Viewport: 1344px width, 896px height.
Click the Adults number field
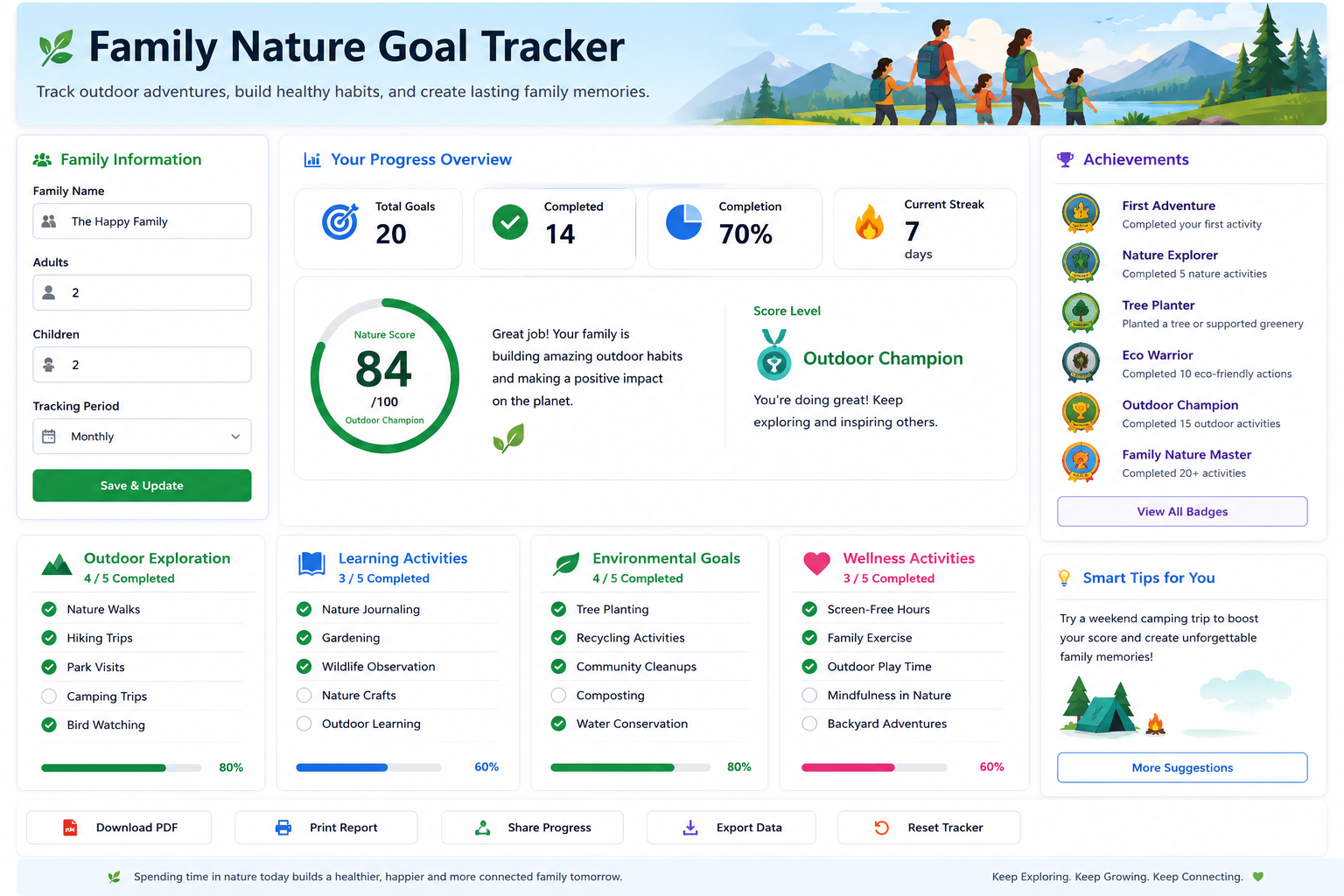[x=142, y=293]
